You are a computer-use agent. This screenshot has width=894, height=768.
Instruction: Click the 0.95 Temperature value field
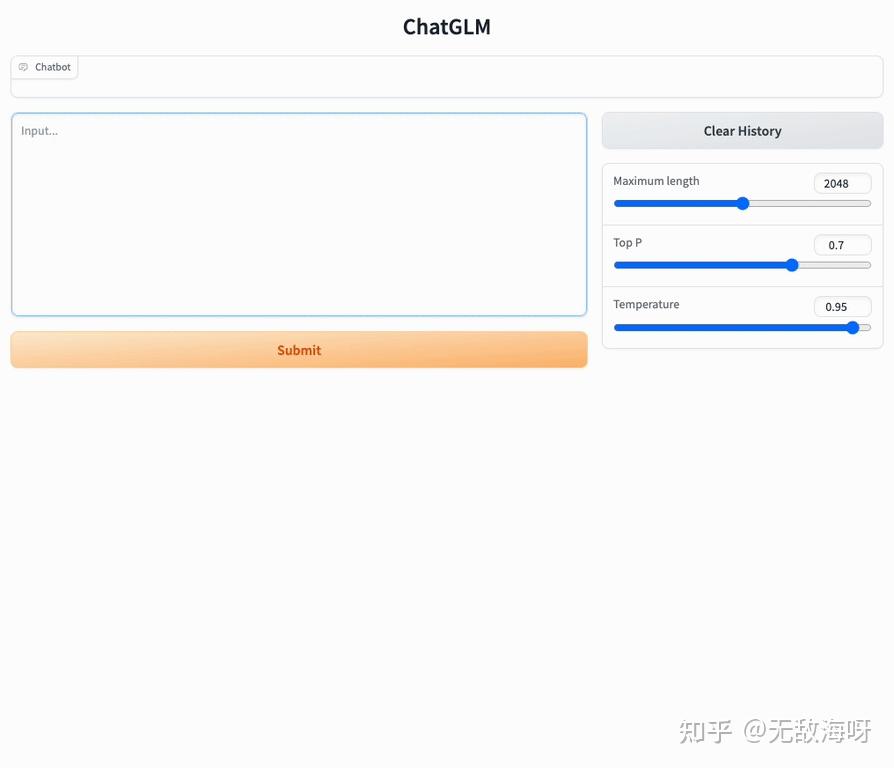coord(842,306)
